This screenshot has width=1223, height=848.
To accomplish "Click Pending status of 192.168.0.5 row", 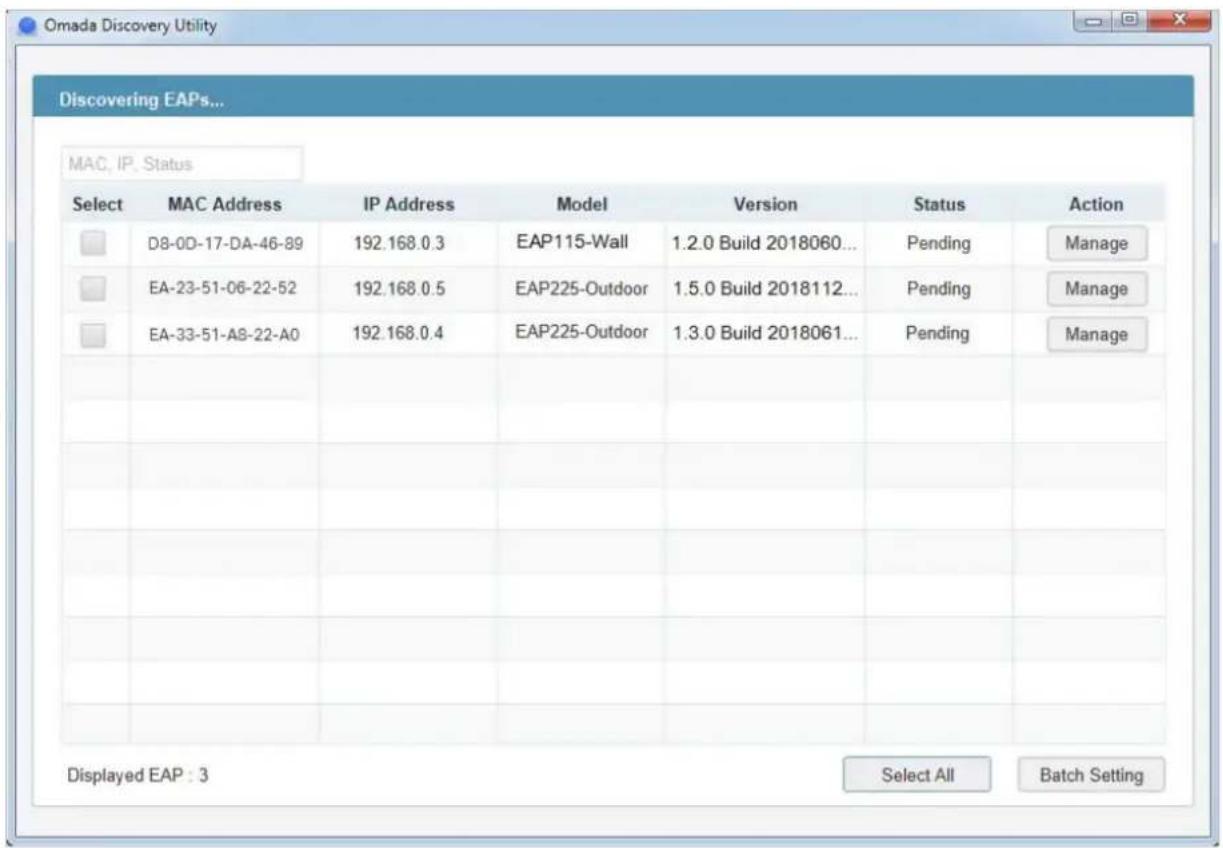I will tap(938, 289).
